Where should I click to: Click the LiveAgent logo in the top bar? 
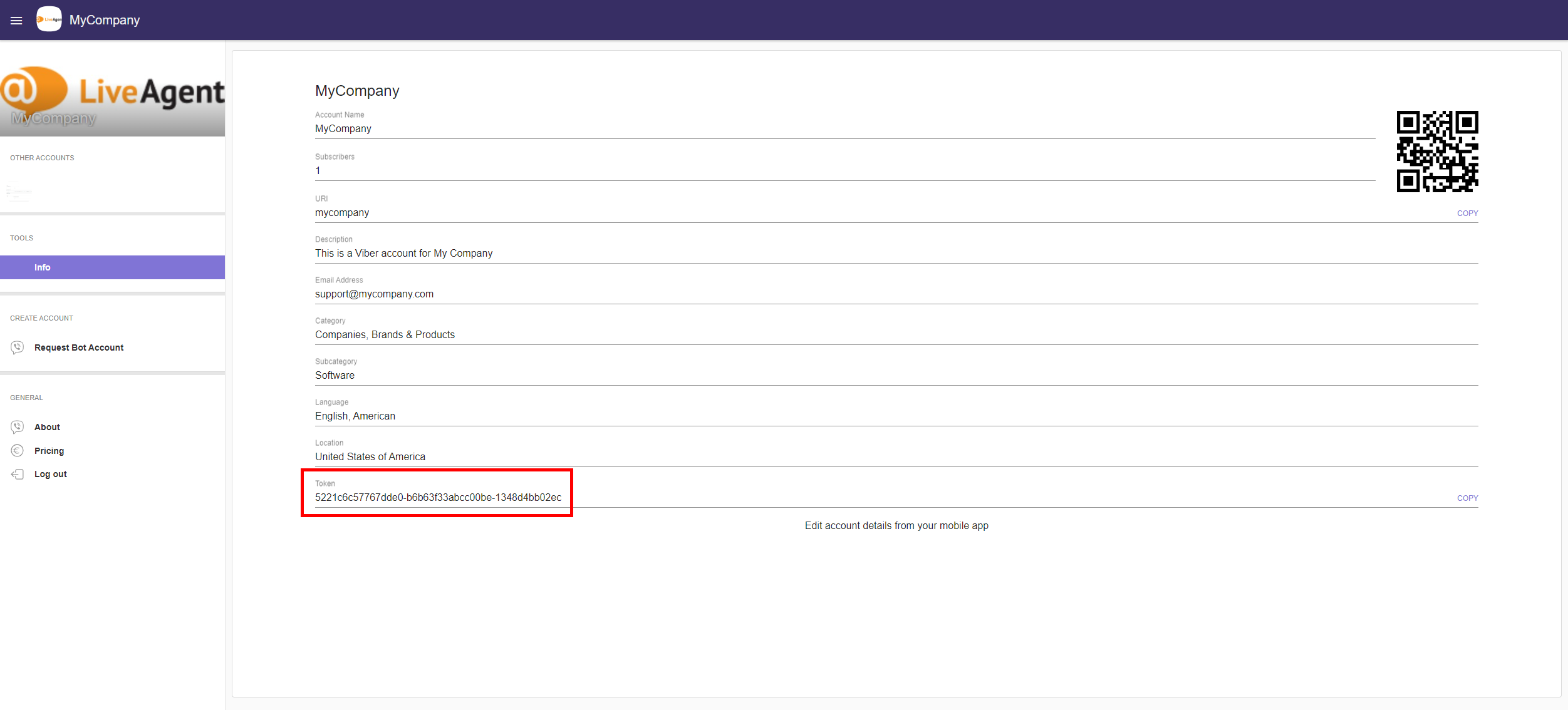[49, 19]
